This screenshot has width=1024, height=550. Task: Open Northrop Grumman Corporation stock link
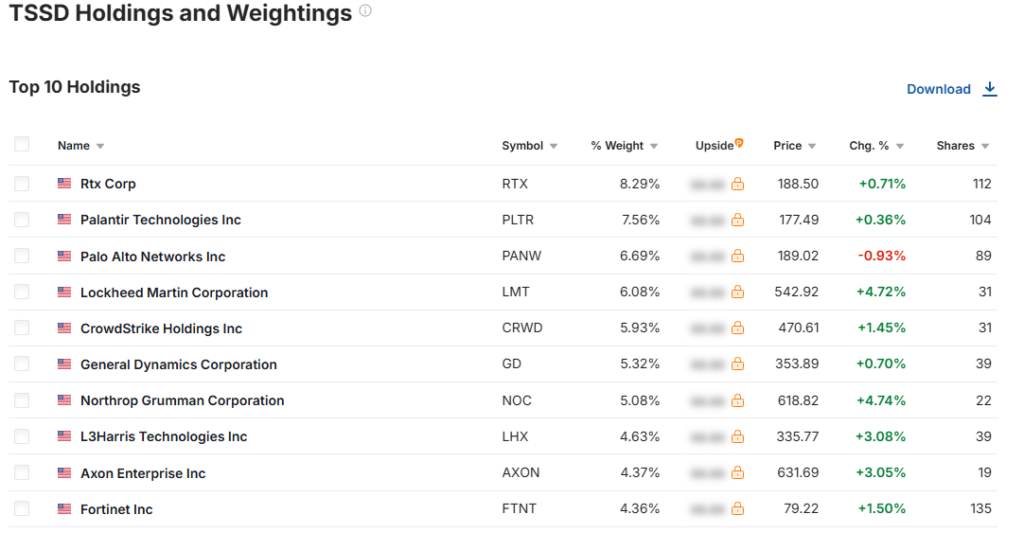[182, 401]
